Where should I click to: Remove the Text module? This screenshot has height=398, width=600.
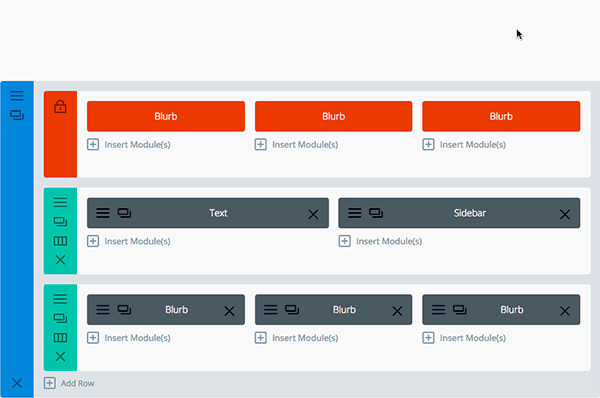point(313,214)
